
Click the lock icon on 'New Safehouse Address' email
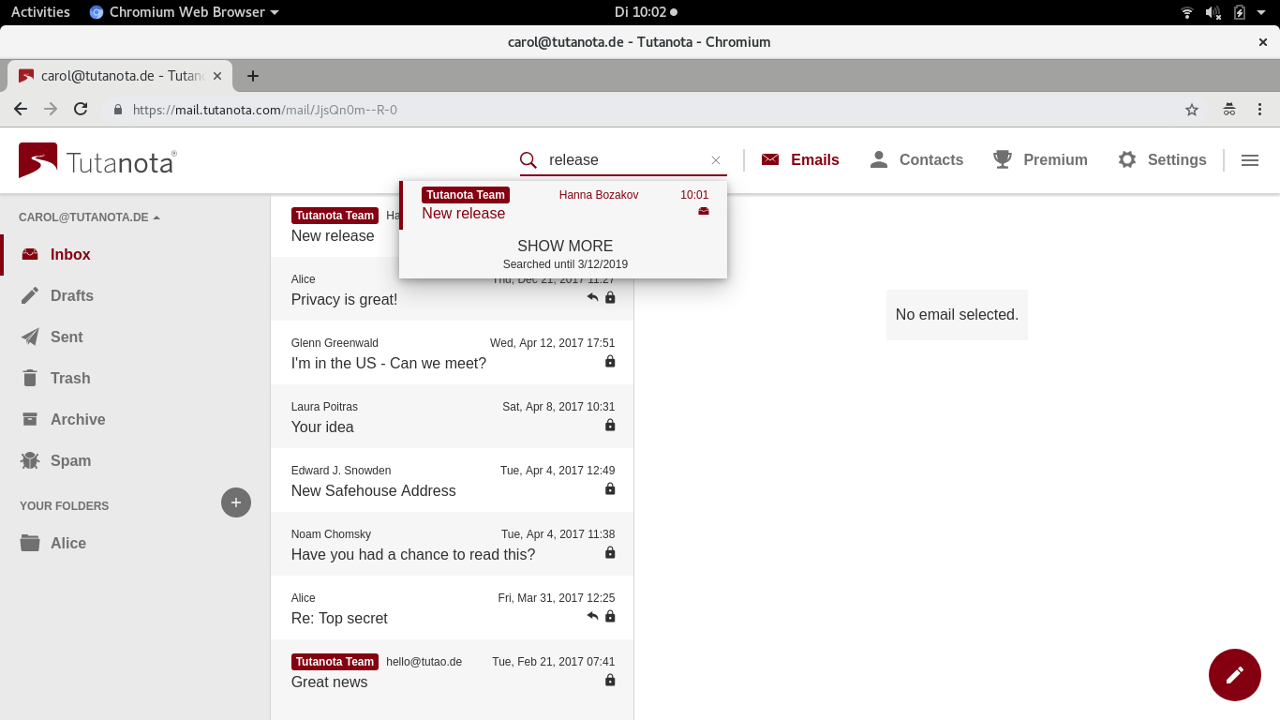click(610, 490)
